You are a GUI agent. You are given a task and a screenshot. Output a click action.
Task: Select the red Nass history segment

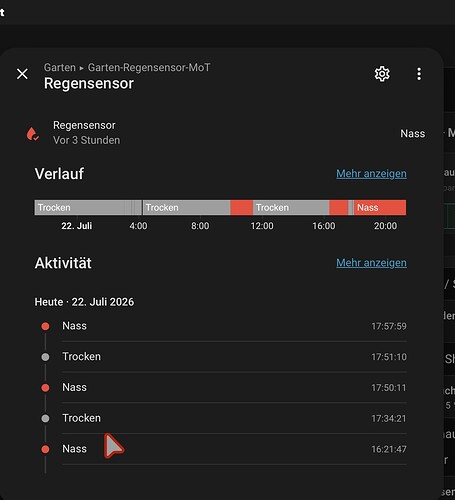pyautogui.click(x=380, y=207)
